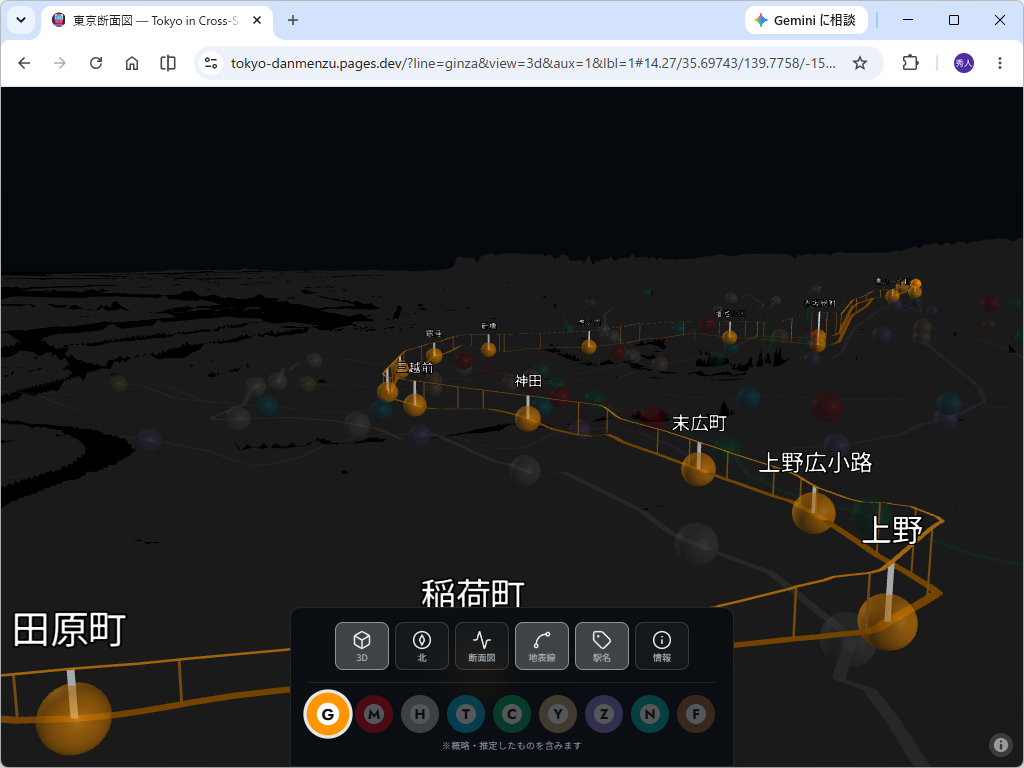Select the F Fukutoshin line circle
The height and width of the screenshot is (768, 1024).
(696, 714)
